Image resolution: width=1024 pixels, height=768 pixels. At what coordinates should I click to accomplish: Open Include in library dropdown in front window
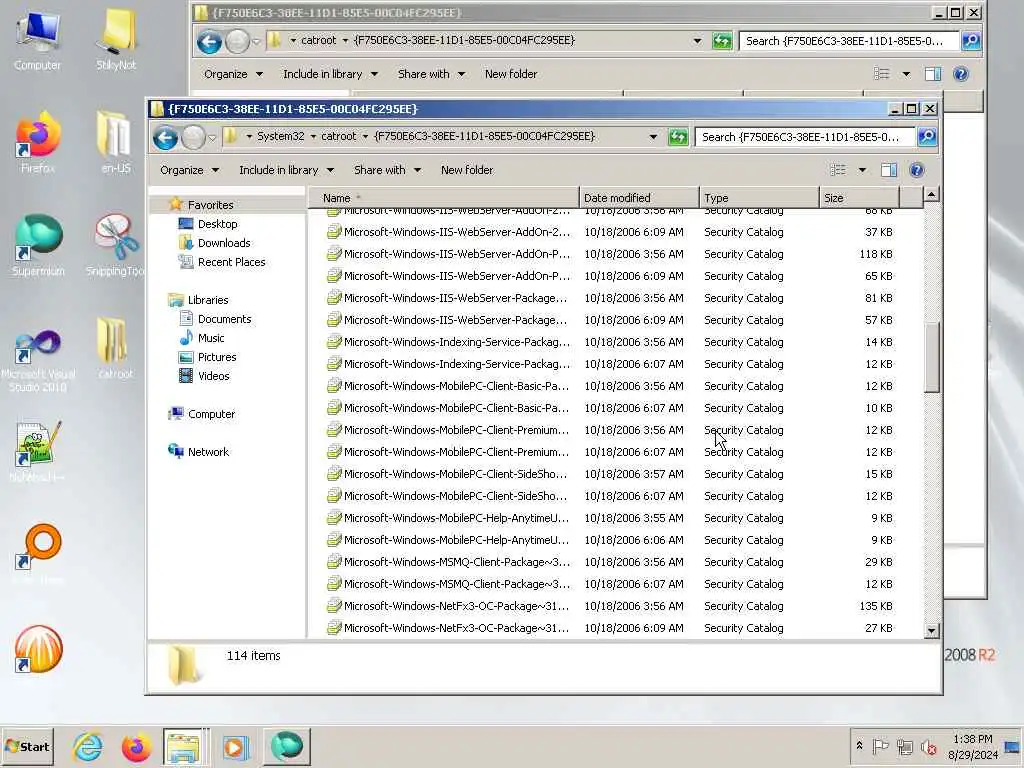(286, 170)
